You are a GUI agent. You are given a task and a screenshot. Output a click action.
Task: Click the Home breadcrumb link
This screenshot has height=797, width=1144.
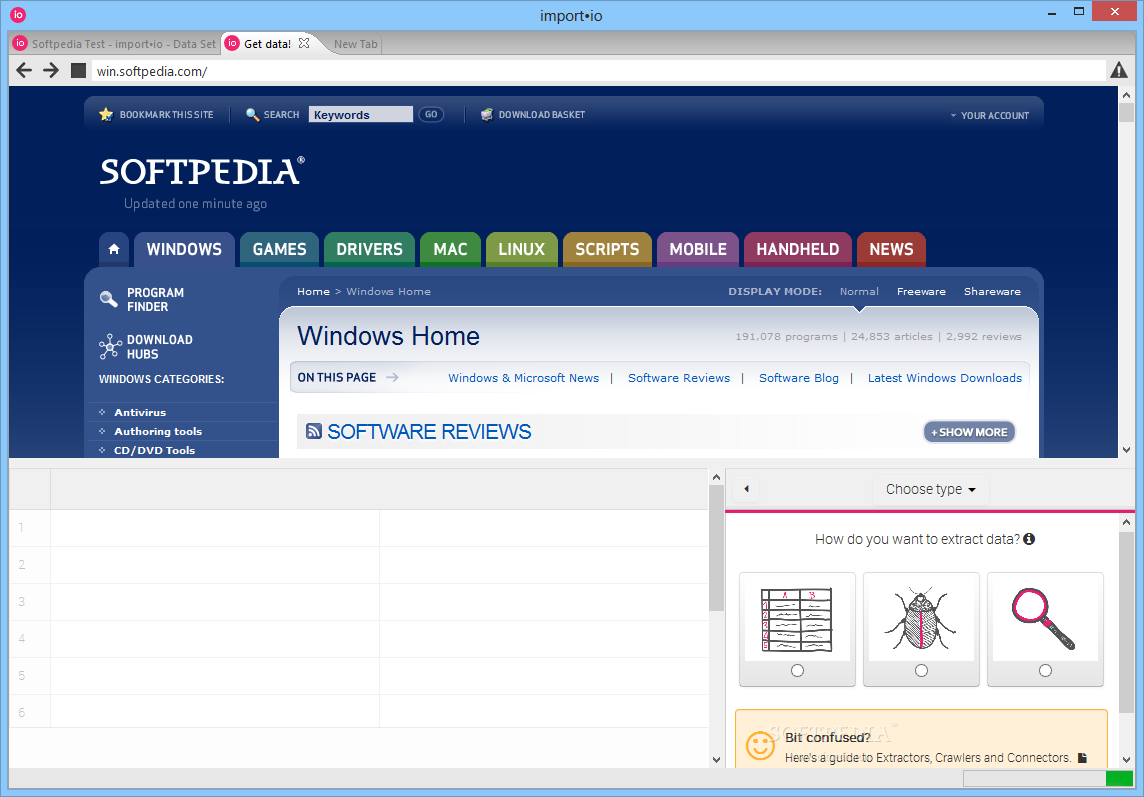314,291
